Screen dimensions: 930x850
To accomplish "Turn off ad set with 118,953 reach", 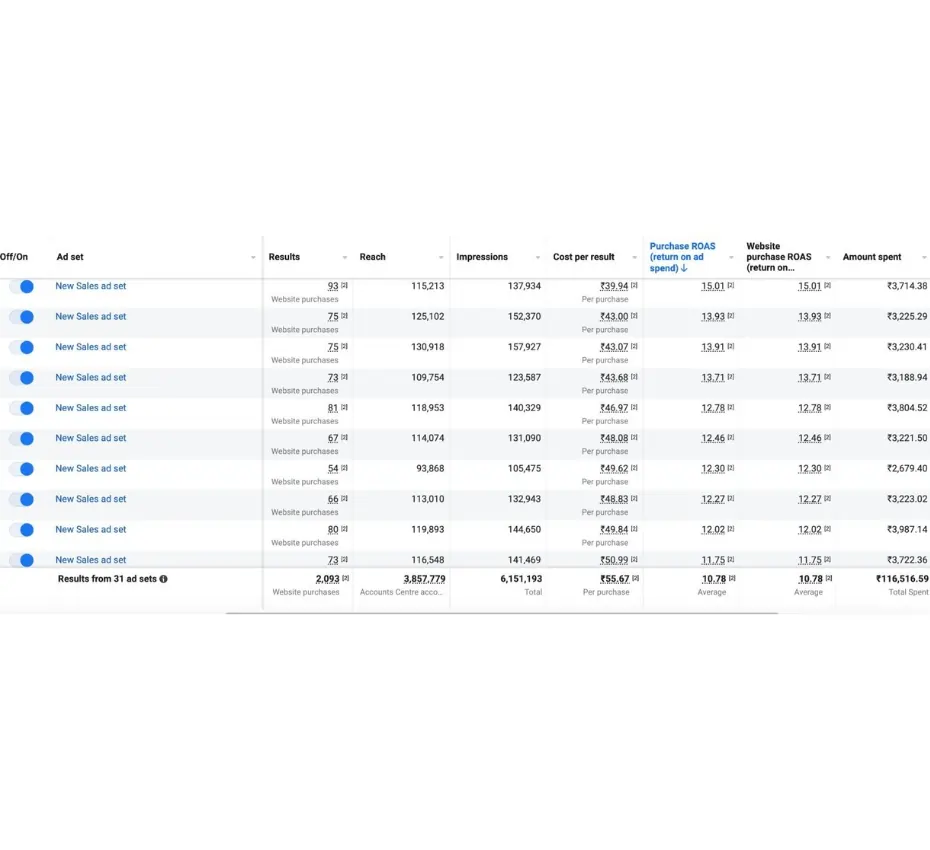I will [22, 408].
